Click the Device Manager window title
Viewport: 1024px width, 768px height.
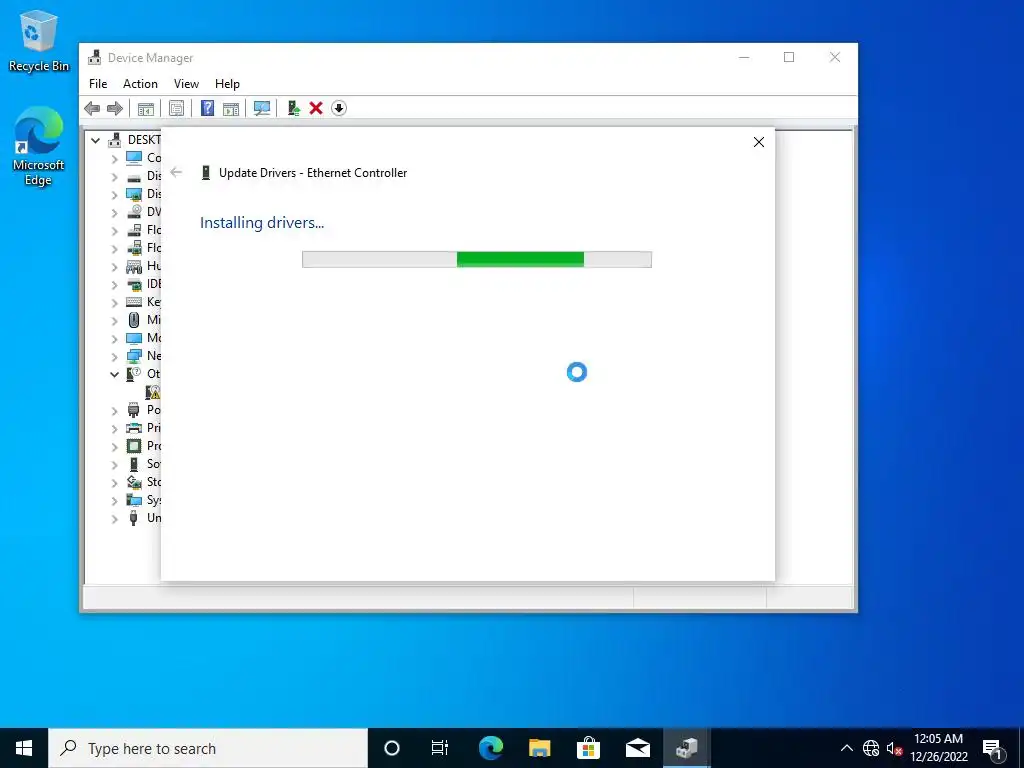150,58
